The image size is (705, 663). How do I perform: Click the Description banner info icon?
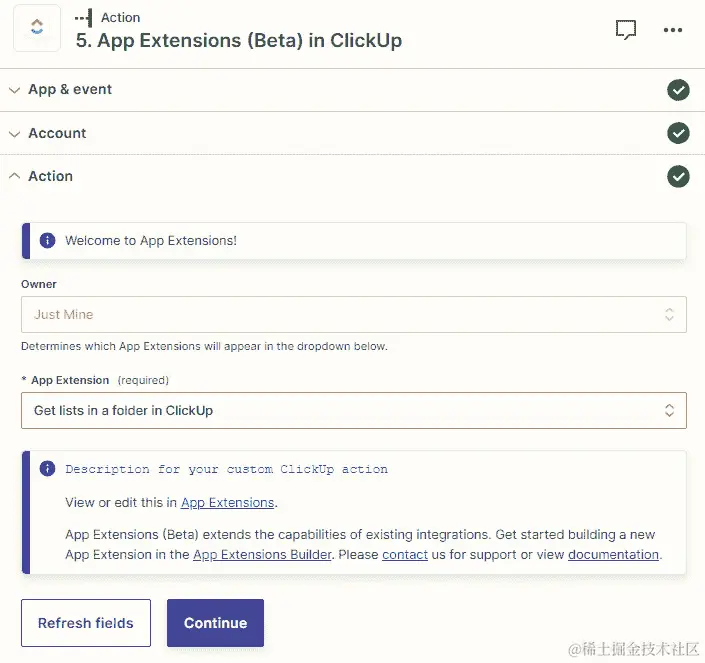tap(47, 469)
